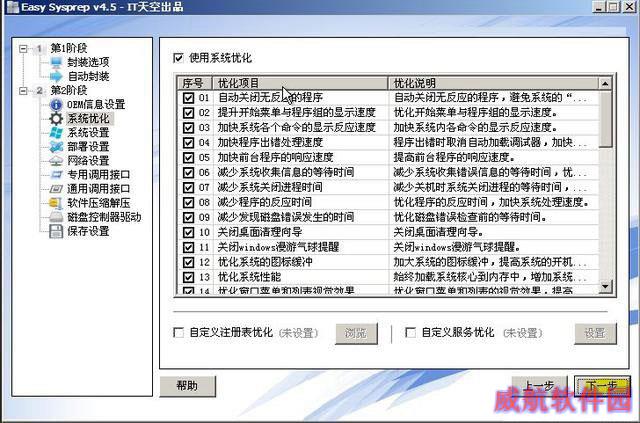Select 封装选项 in the tree
Image resolution: width=640 pixels, height=423 pixels.
click(x=88, y=62)
